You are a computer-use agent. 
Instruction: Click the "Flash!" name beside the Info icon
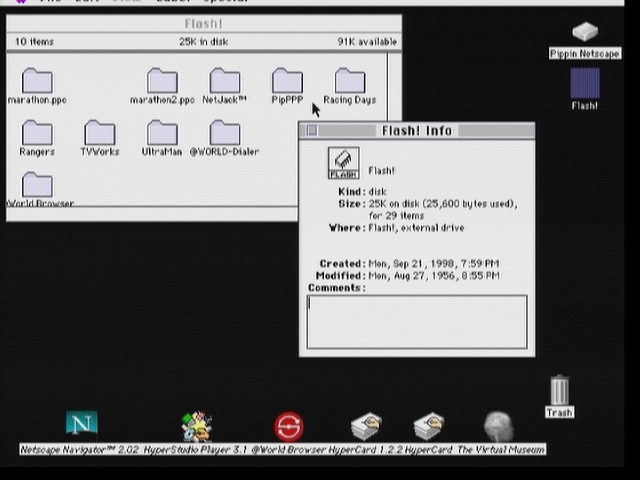coord(381,171)
